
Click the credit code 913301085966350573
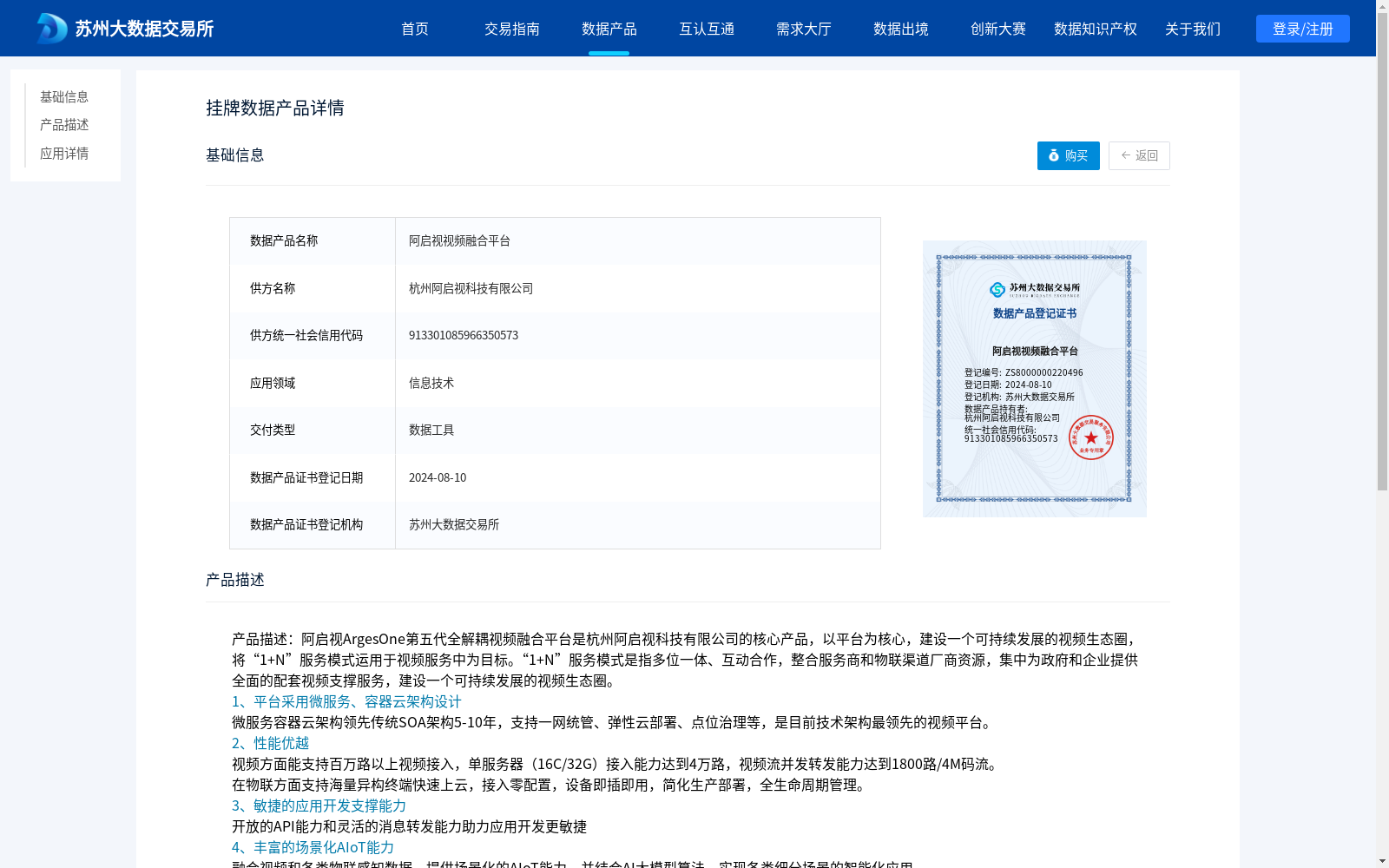(x=464, y=335)
